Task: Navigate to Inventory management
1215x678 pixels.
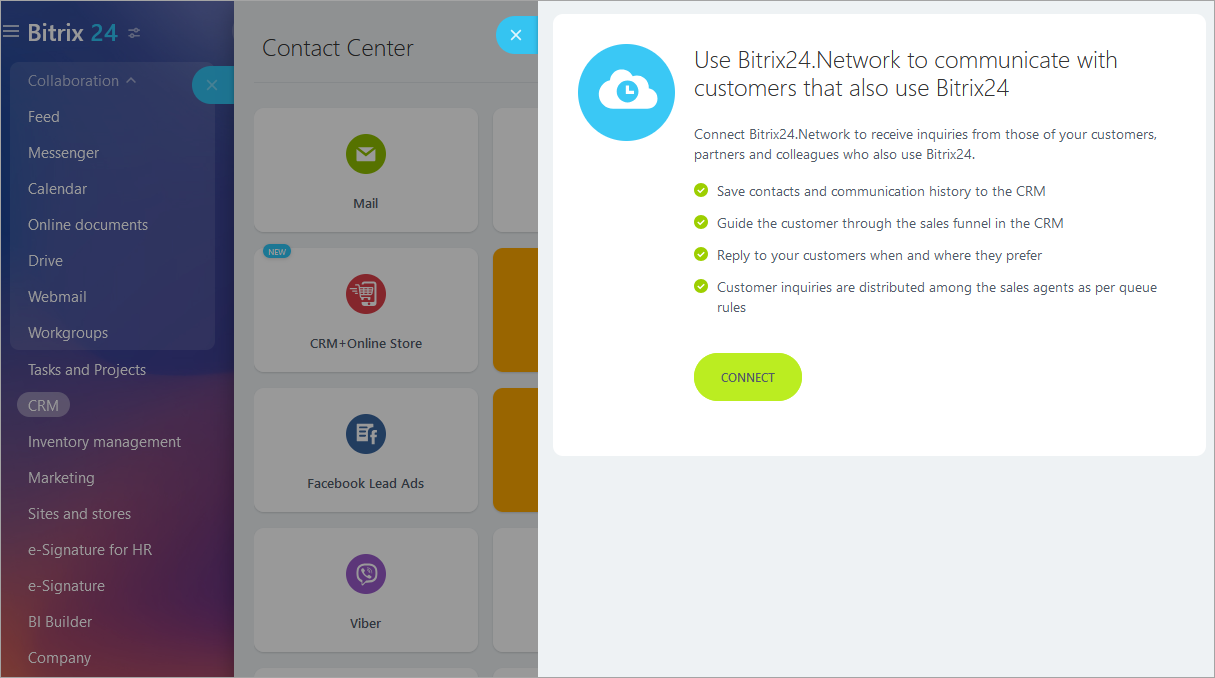Action: [104, 441]
